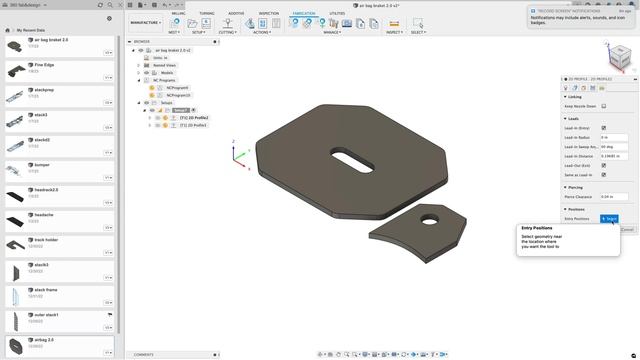Click the Entry Positions Select button
This screenshot has height=360, width=640.
pos(609,219)
